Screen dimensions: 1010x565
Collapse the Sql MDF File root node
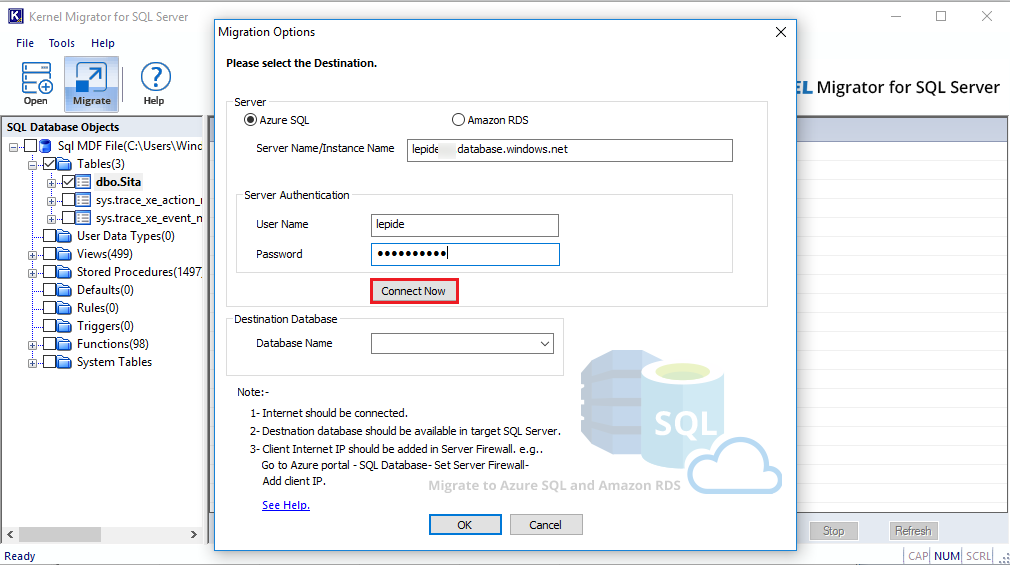[x=13, y=148]
